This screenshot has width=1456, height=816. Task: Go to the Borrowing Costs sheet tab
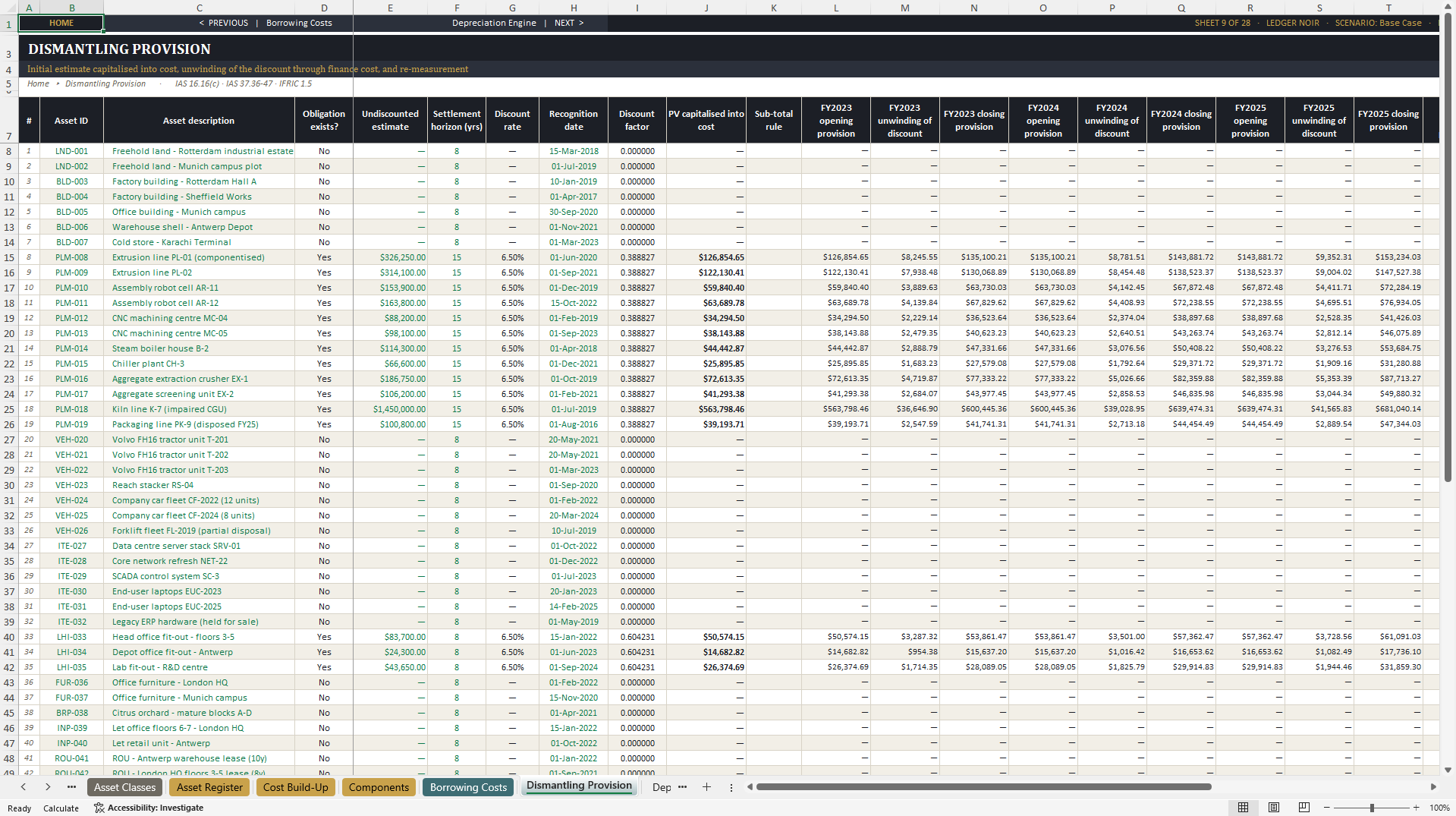pyautogui.click(x=468, y=787)
